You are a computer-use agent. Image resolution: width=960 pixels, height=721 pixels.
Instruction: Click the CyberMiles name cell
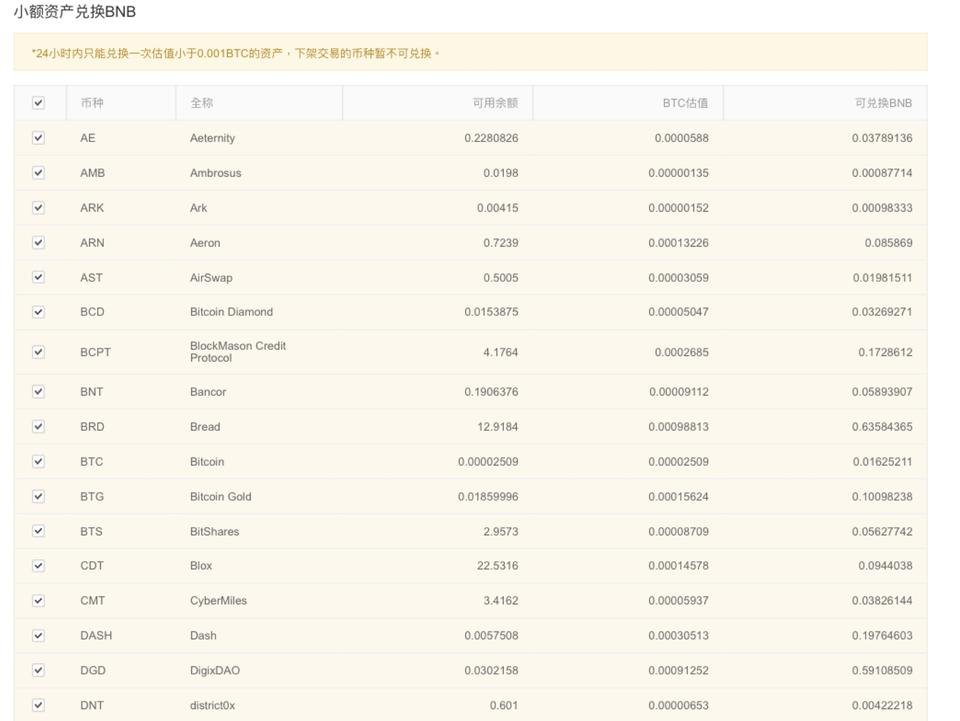[x=219, y=601]
